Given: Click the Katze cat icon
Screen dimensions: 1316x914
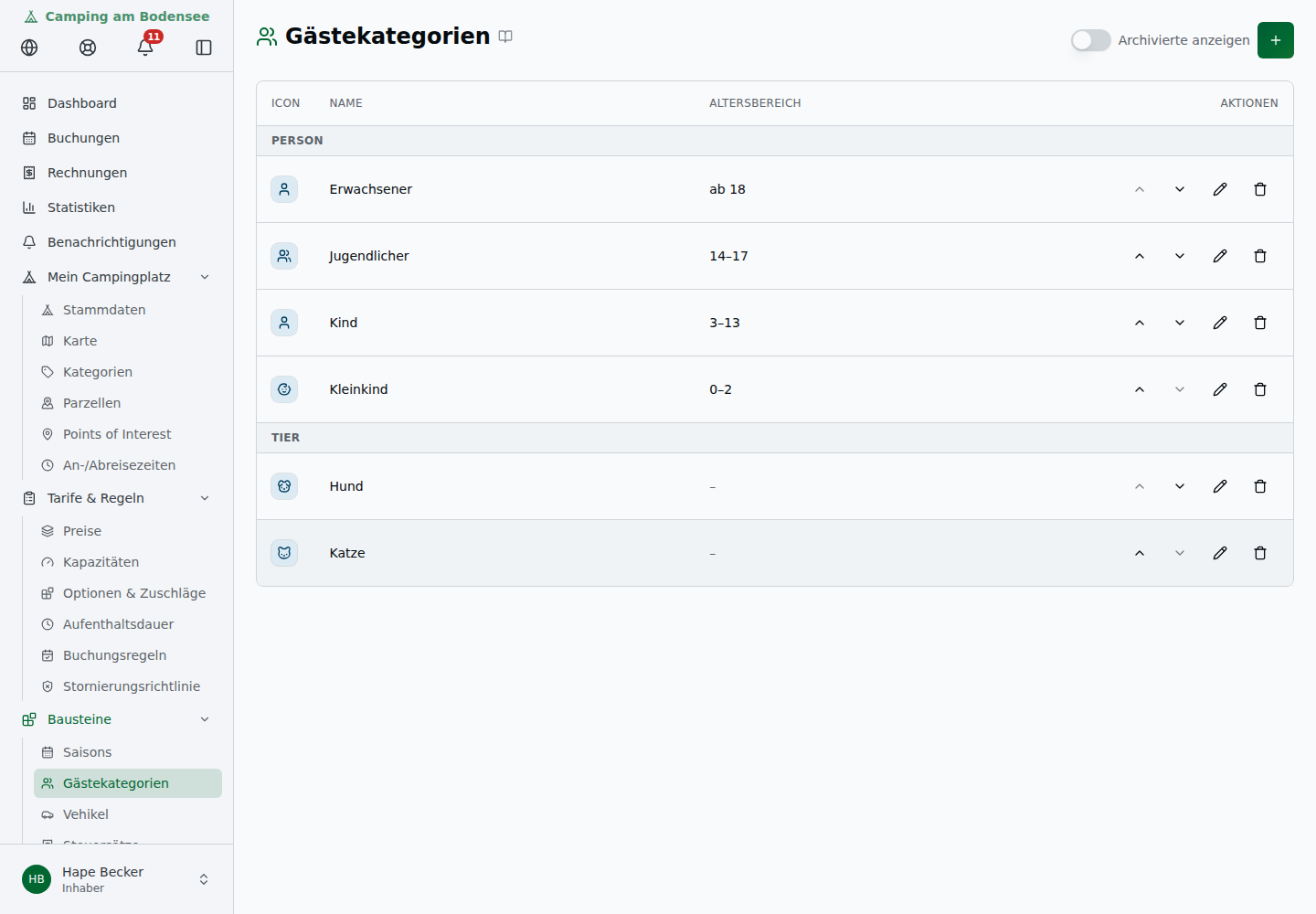Looking at the screenshot, I should click(x=284, y=553).
